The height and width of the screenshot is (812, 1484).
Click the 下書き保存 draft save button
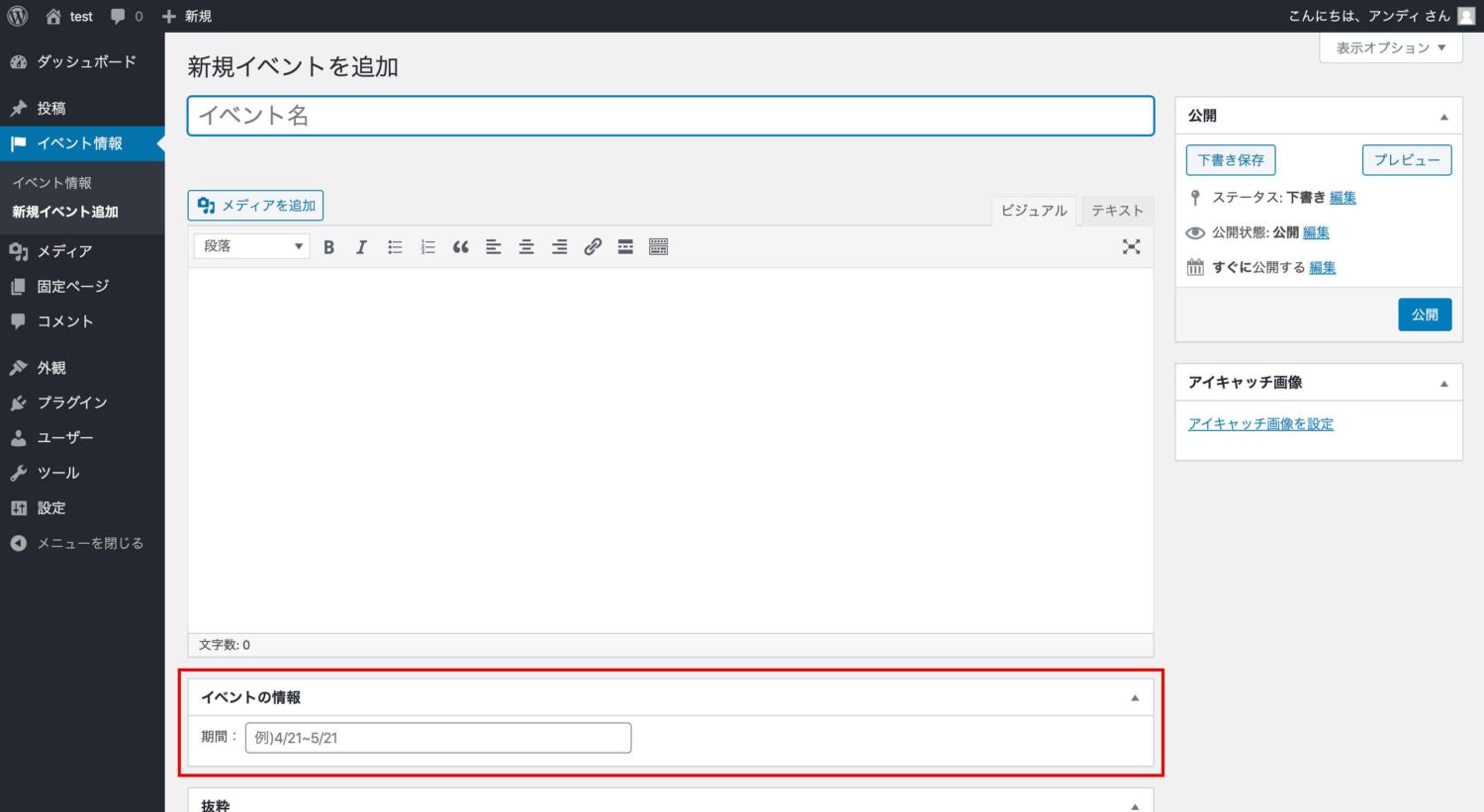[x=1230, y=159]
